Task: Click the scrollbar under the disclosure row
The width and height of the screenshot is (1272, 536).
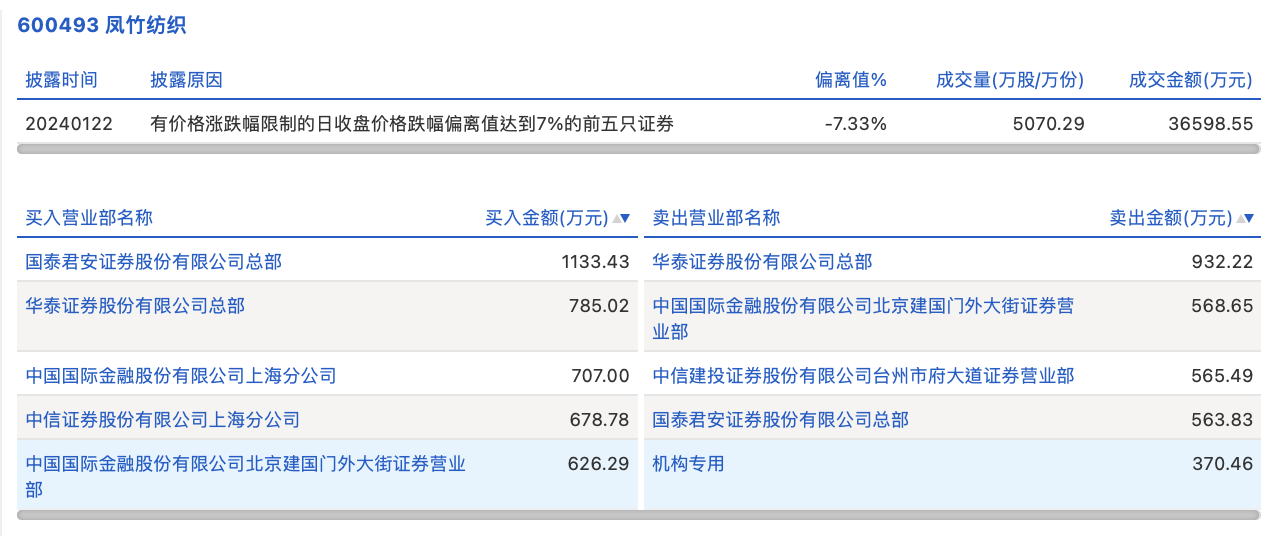Action: [638, 149]
